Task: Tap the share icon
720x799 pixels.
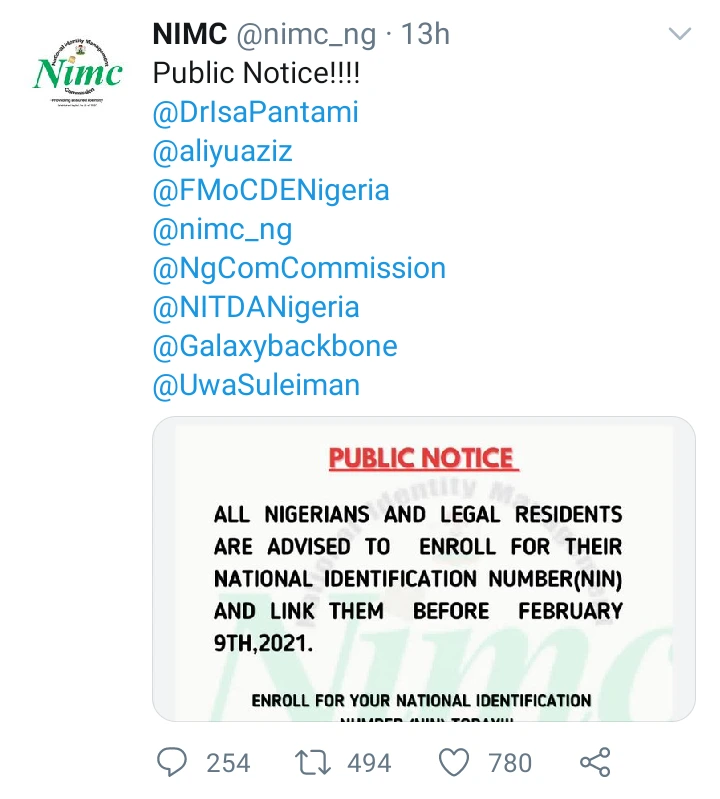Action: 595,764
